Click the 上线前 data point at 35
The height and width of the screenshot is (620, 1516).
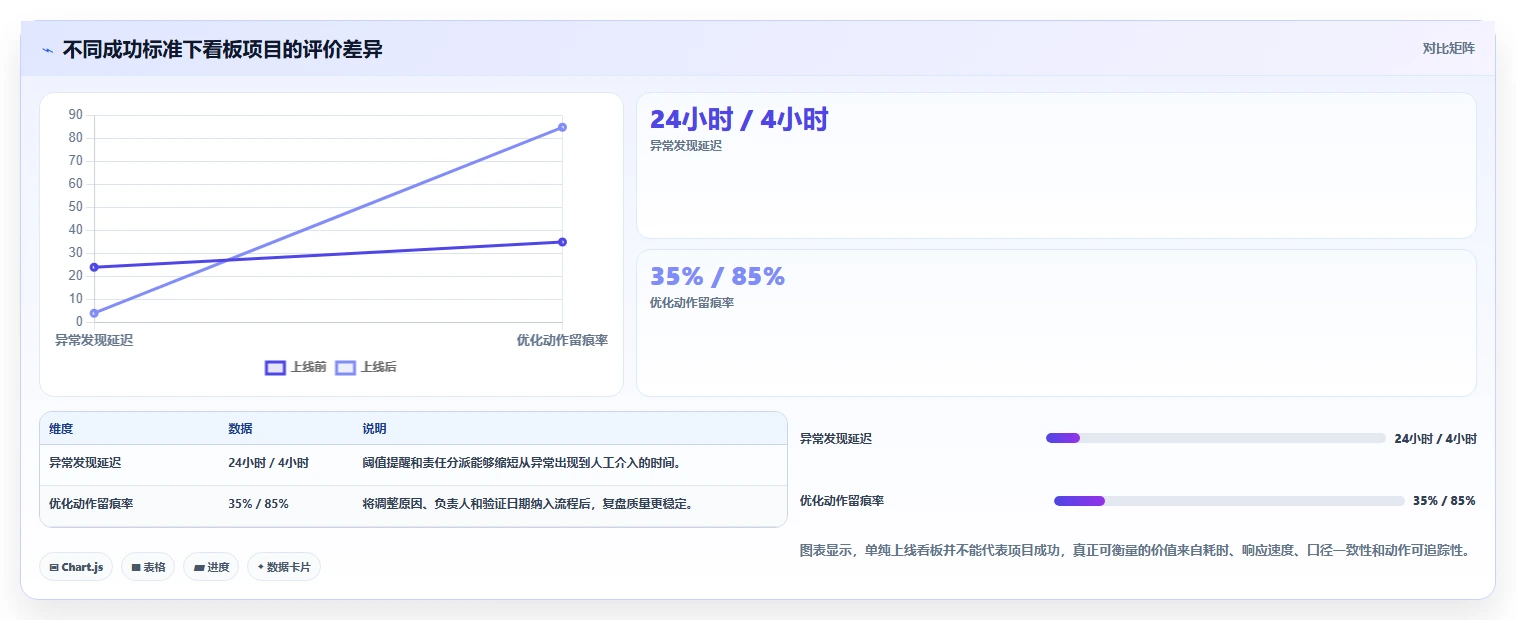click(x=563, y=242)
